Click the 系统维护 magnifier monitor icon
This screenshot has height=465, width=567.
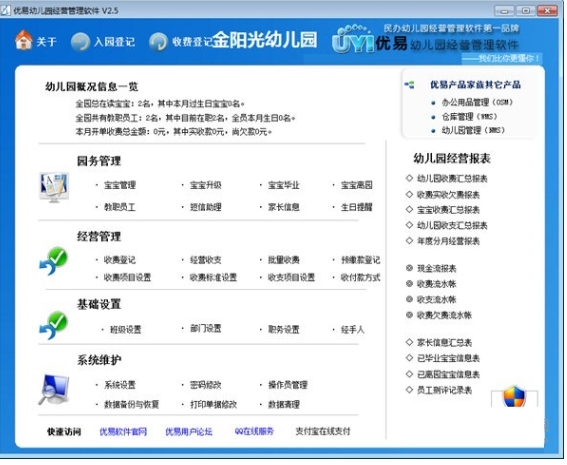54,389
